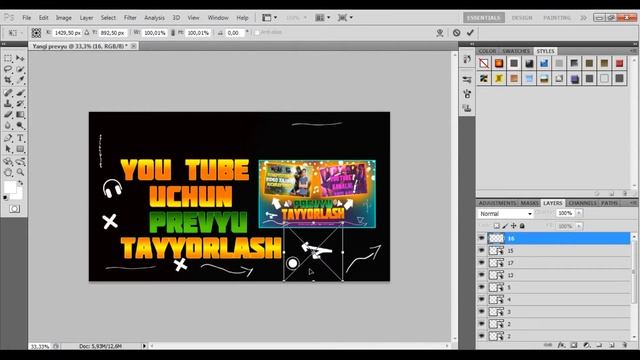Hide layer 3 using its eye icon
Image resolution: width=640 pixels, height=360 pixels.
[x=481, y=311]
